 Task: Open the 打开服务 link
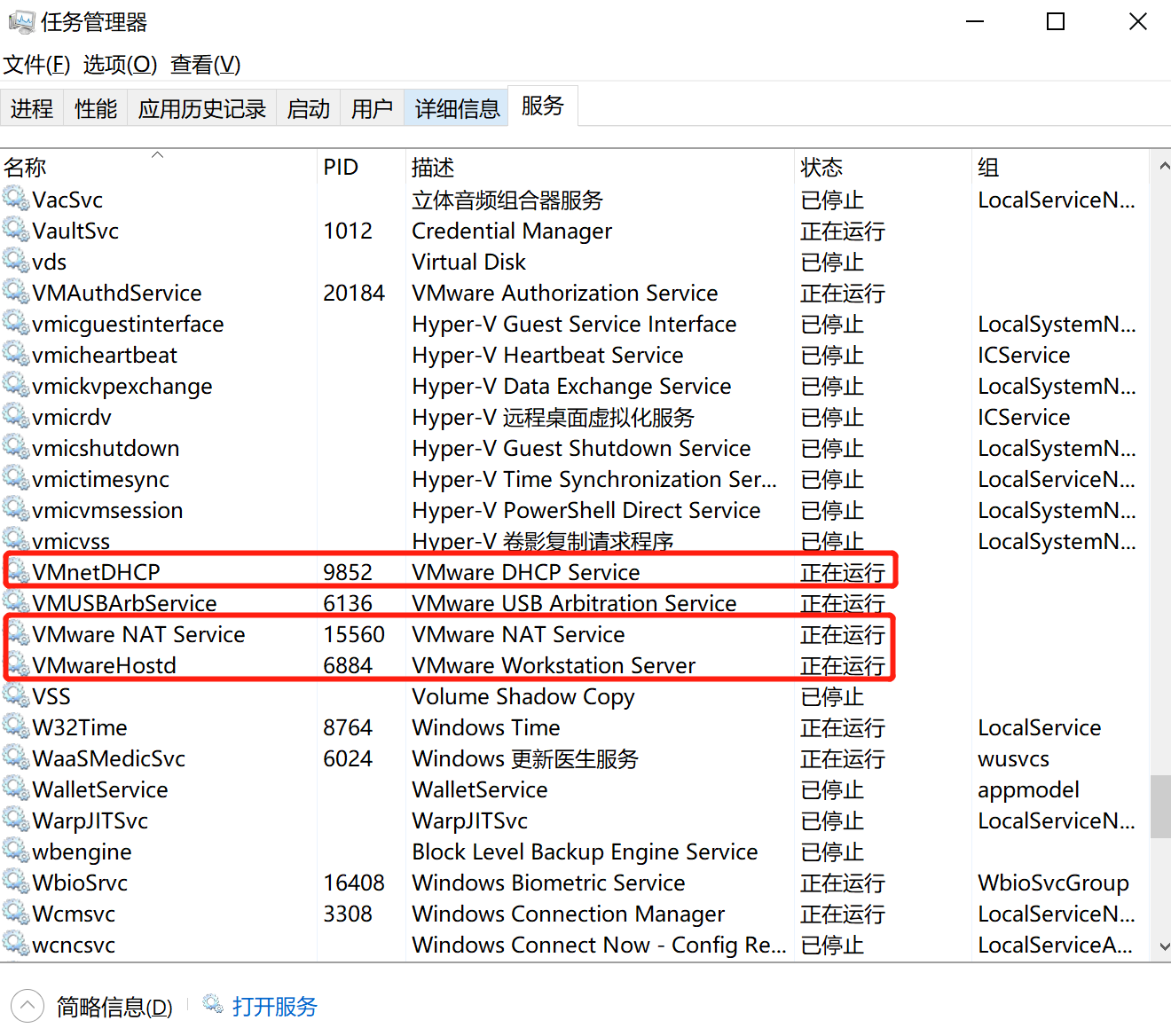point(275,1007)
